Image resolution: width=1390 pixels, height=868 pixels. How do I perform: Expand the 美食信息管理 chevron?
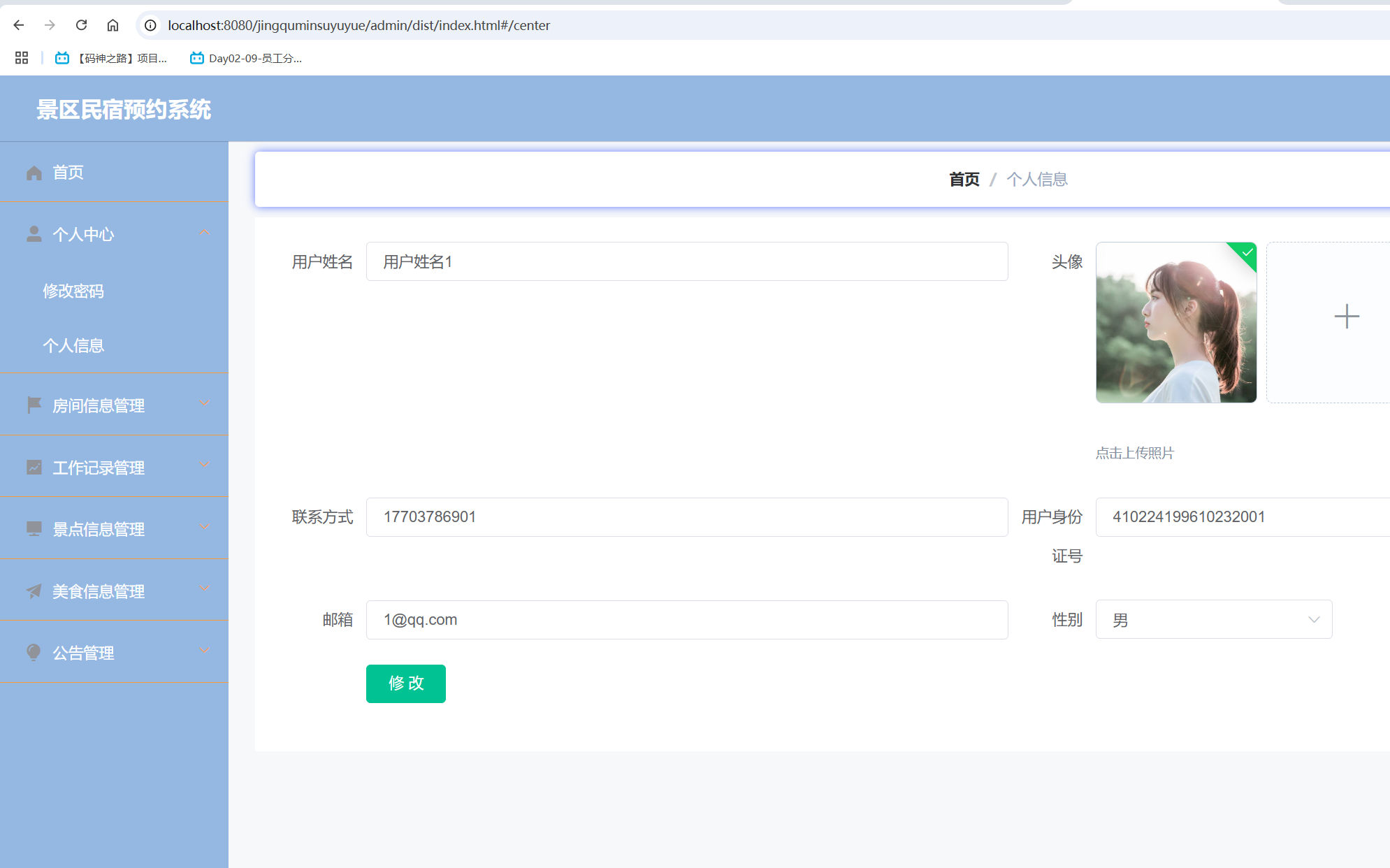coord(204,588)
